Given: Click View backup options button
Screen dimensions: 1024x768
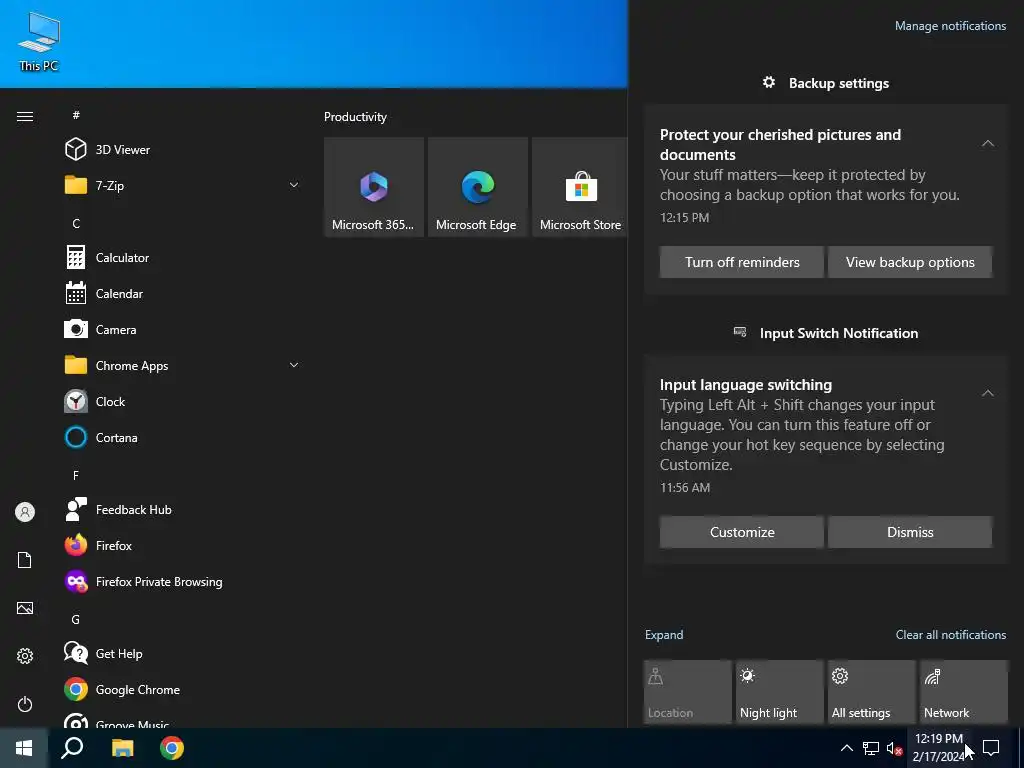Looking at the screenshot, I should pos(910,262).
